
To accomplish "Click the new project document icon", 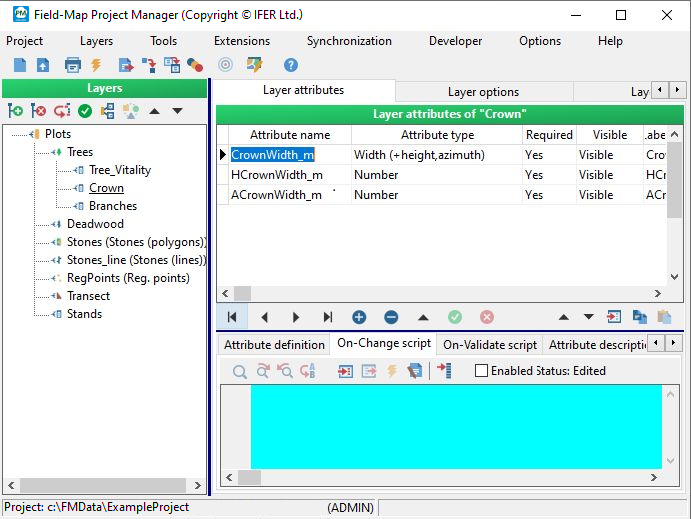I will [x=20, y=65].
